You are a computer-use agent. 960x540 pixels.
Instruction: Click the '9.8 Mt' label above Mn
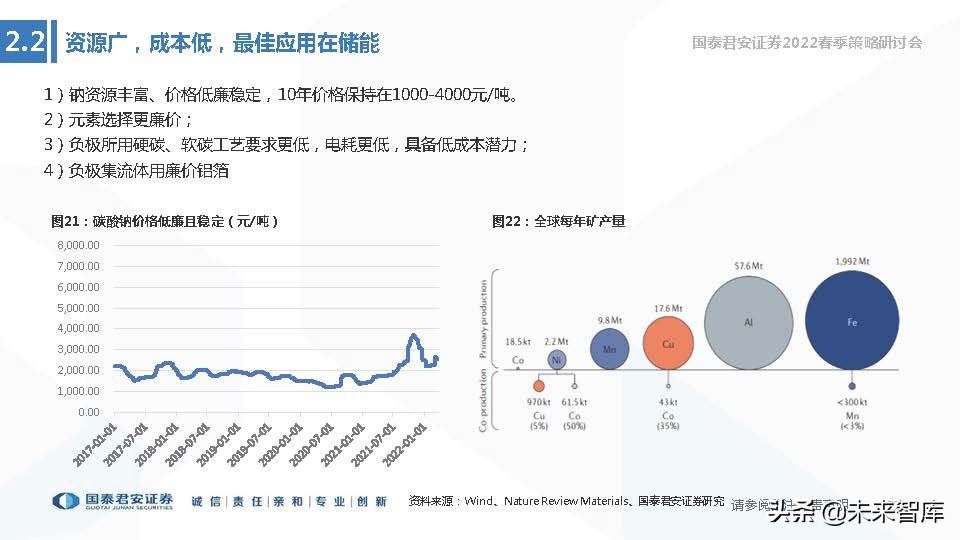(x=610, y=320)
